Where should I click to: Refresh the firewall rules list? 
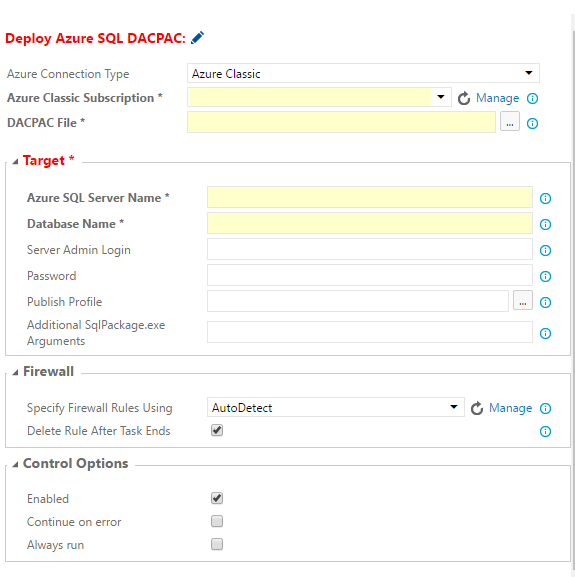(477, 408)
